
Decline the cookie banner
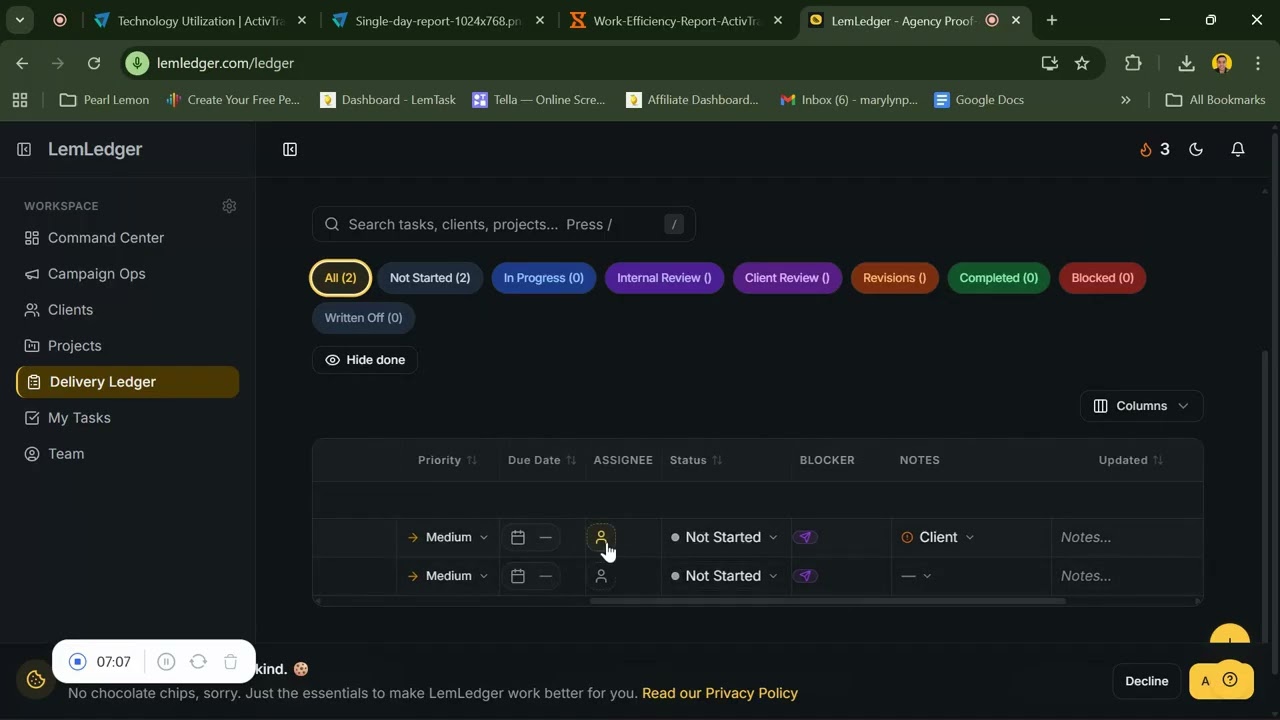pos(1146,681)
